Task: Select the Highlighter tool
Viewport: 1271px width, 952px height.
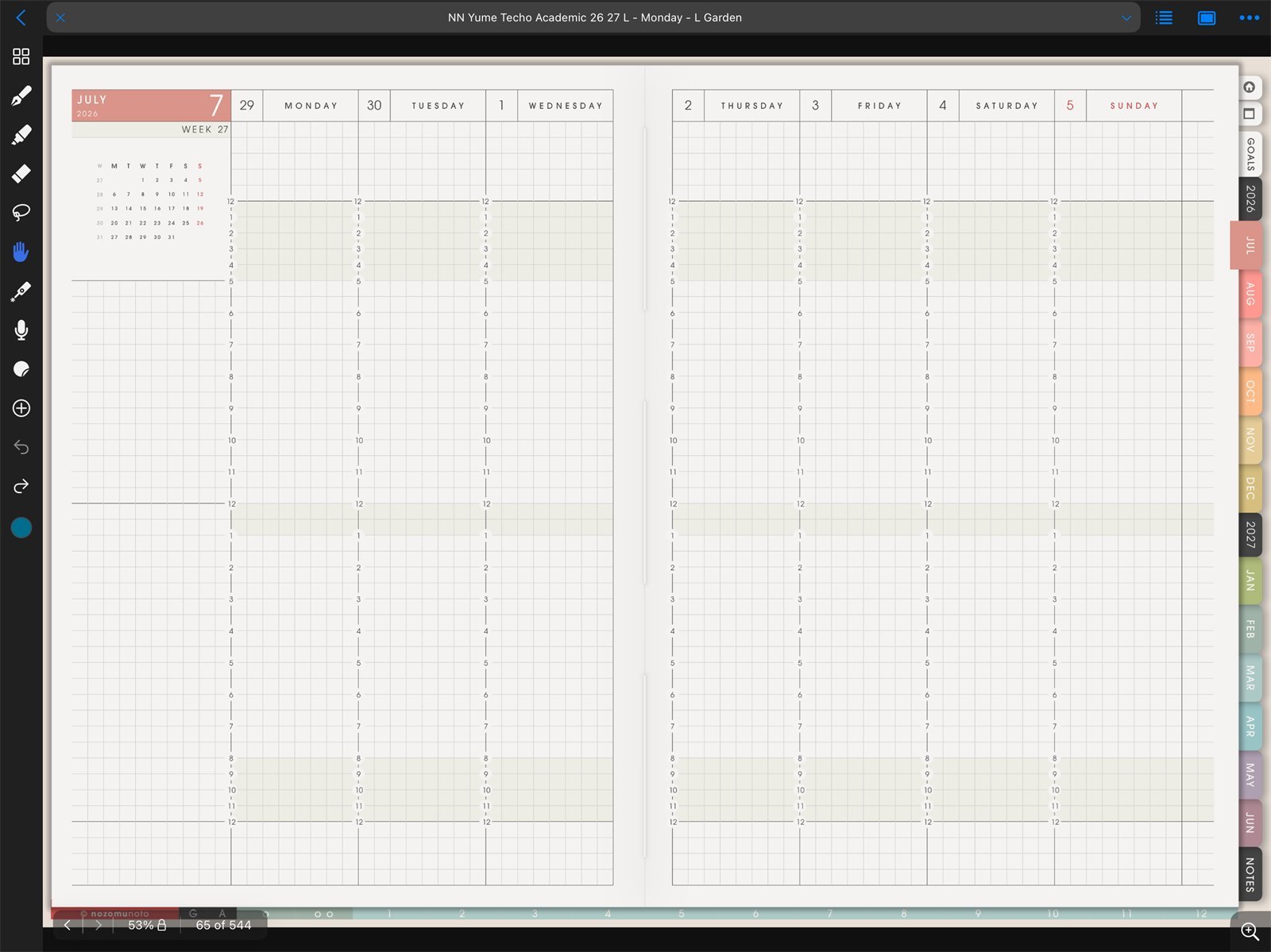Action: [21, 135]
